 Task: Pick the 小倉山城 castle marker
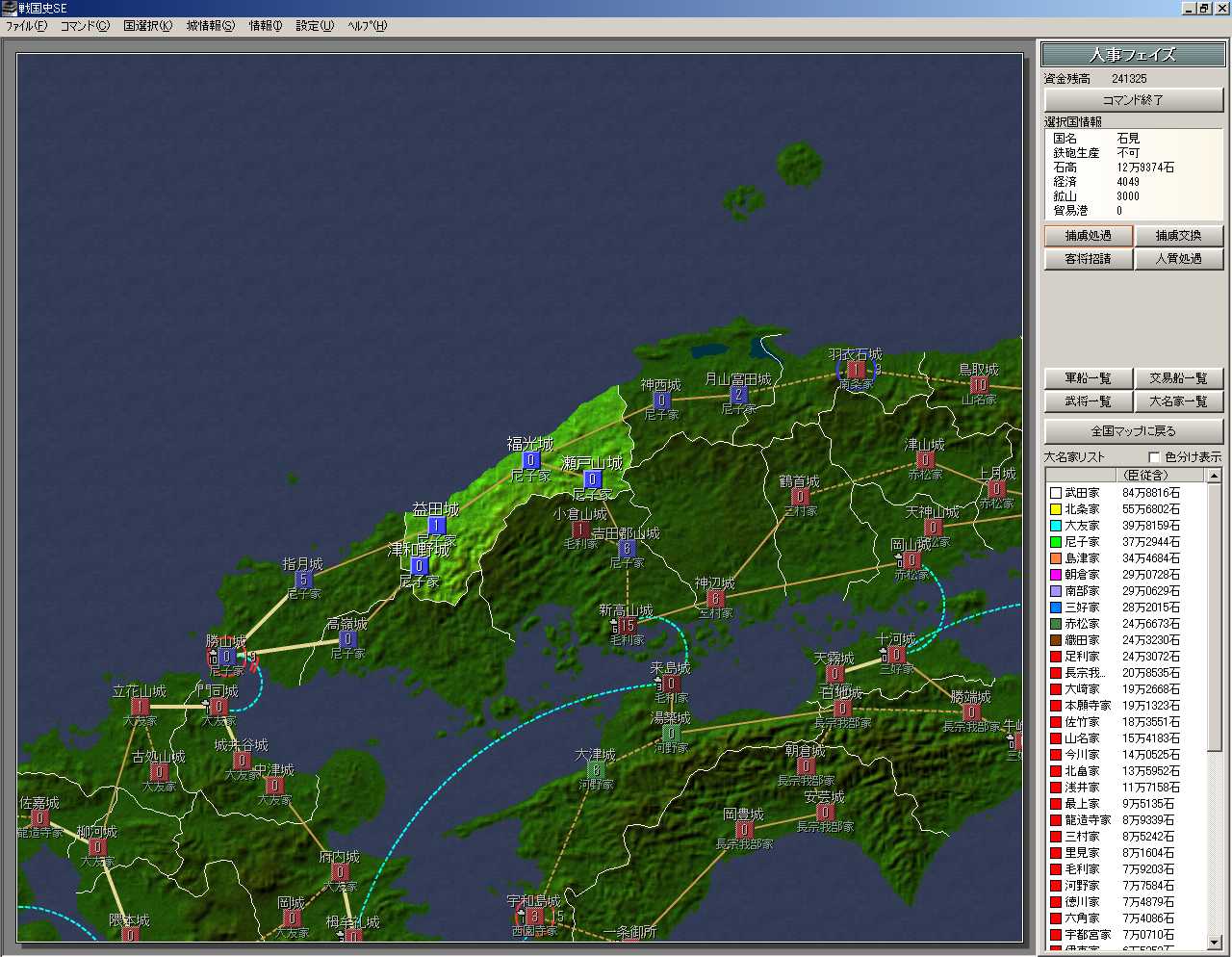(580, 530)
